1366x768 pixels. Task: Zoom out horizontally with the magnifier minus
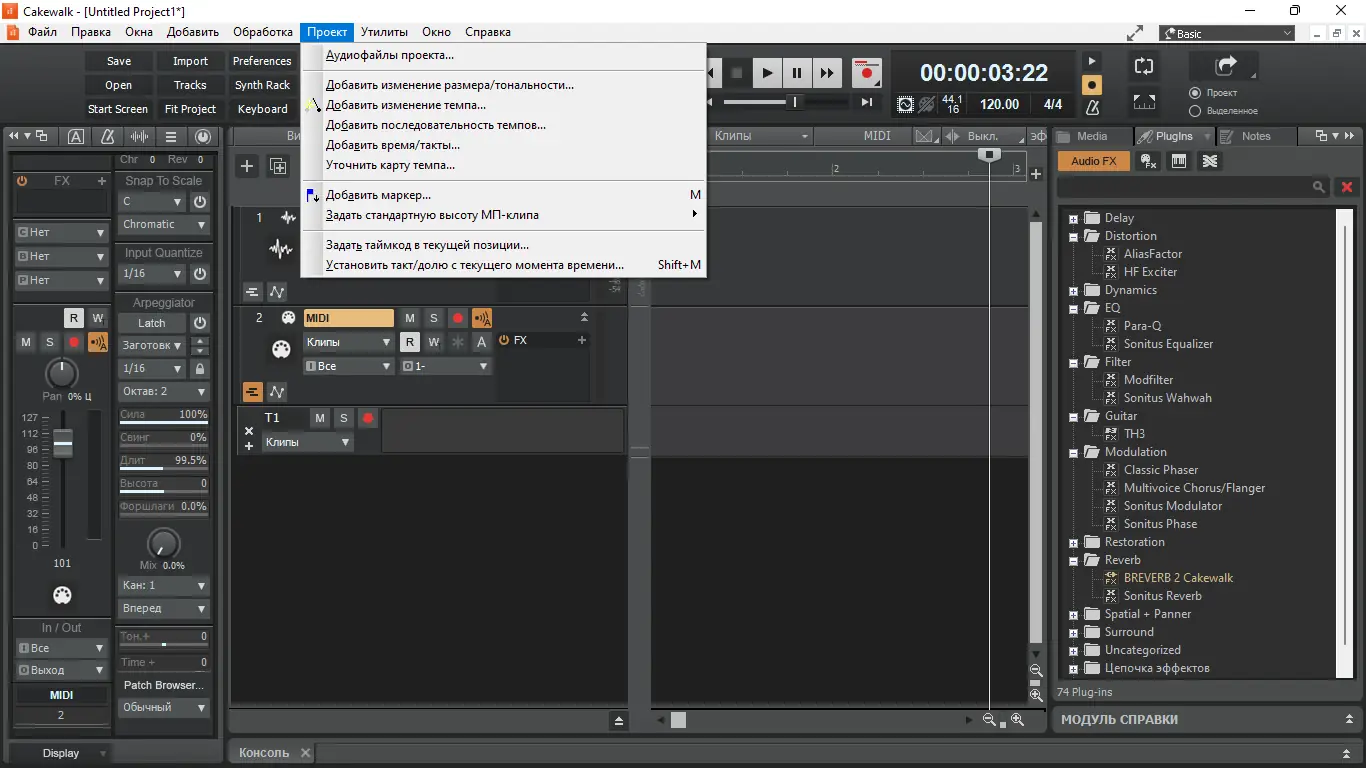coord(990,720)
